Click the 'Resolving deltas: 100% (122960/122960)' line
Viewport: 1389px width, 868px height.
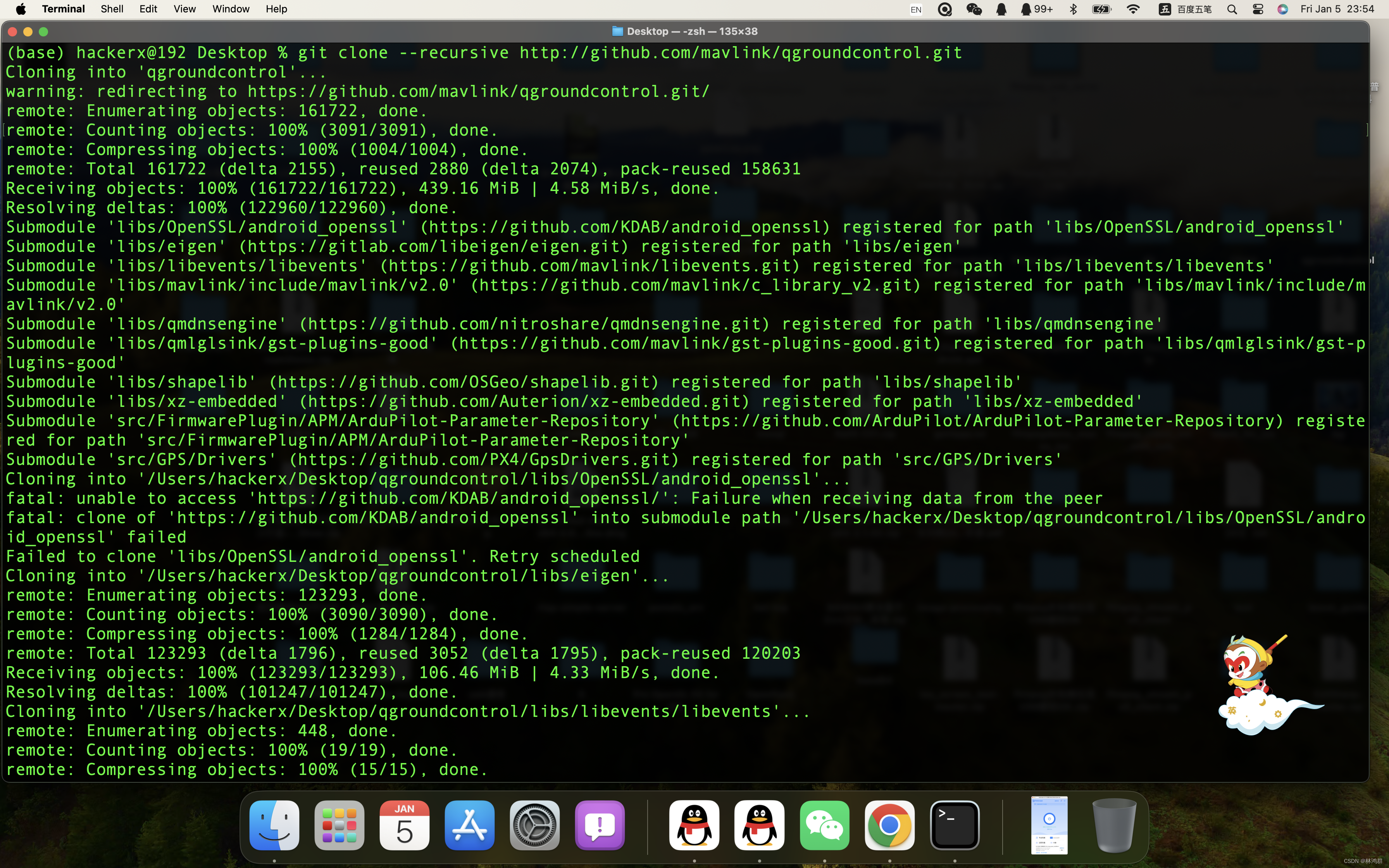click(232, 207)
